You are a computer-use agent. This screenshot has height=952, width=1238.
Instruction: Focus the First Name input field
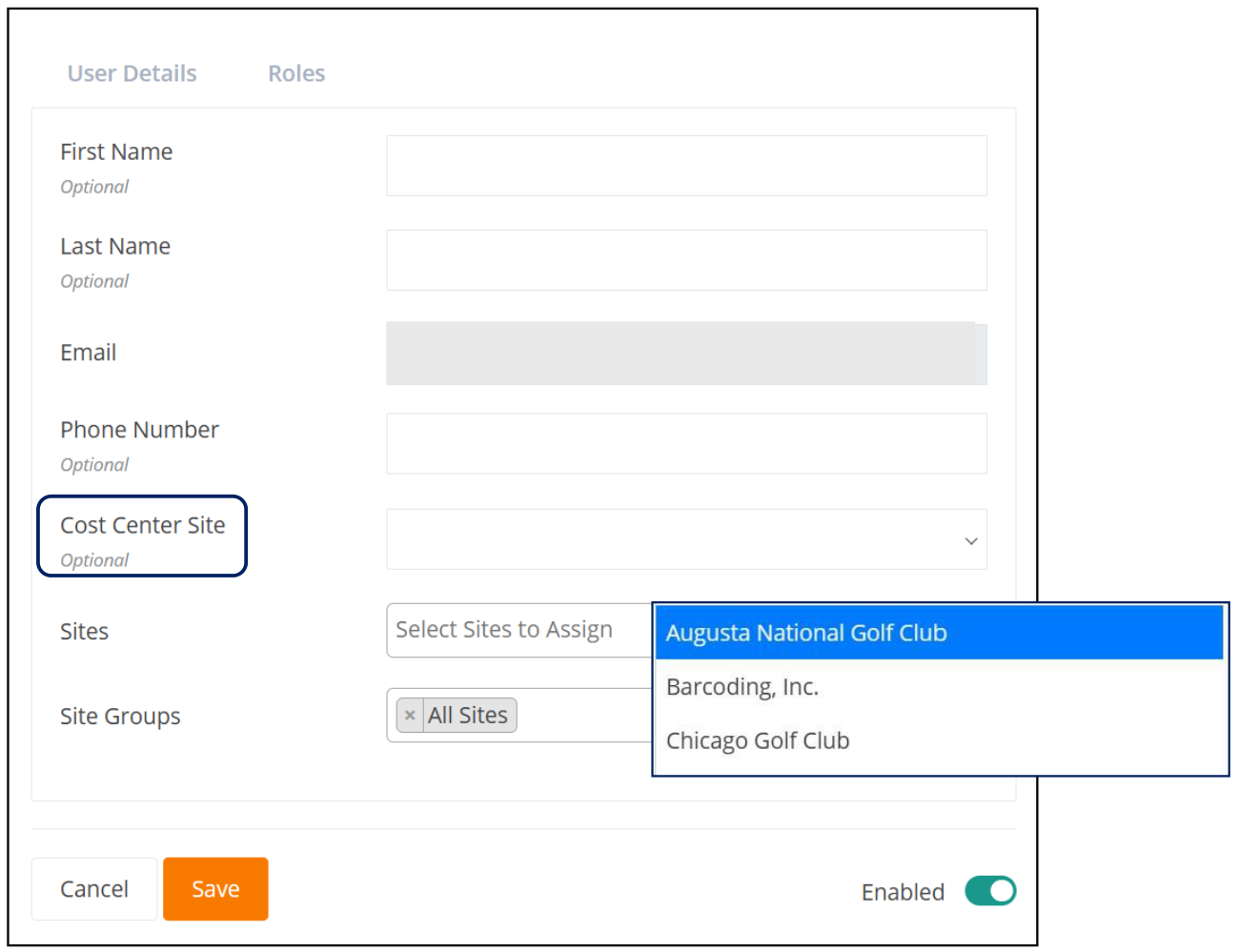pyautogui.click(x=686, y=166)
